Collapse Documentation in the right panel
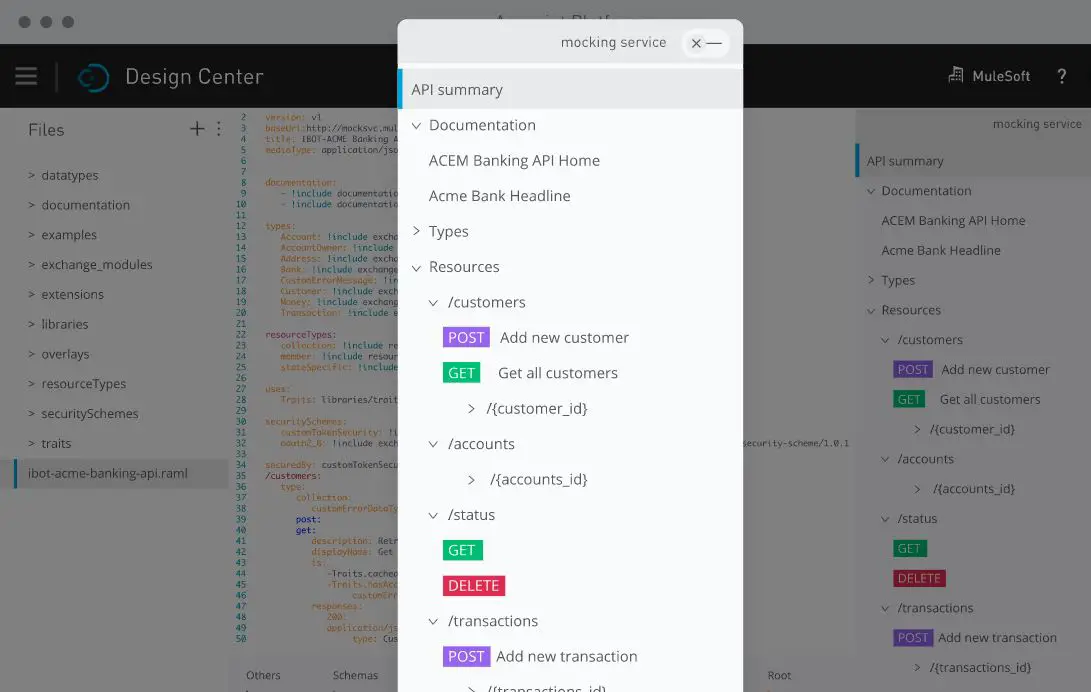The width and height of the screenshot is (1091, 692). (x=871, y=191)
